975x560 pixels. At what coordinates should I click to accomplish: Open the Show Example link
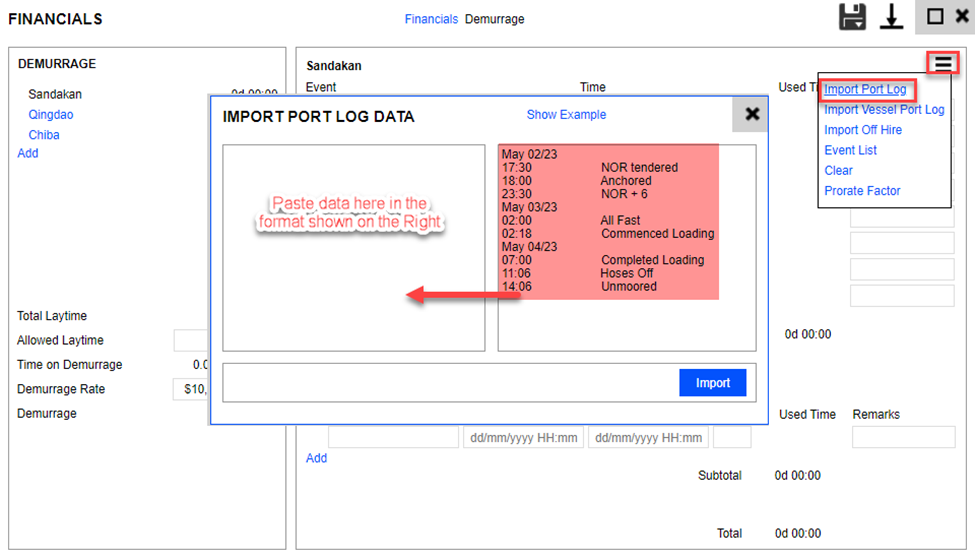pyautogui.click(x=566, y=115)
